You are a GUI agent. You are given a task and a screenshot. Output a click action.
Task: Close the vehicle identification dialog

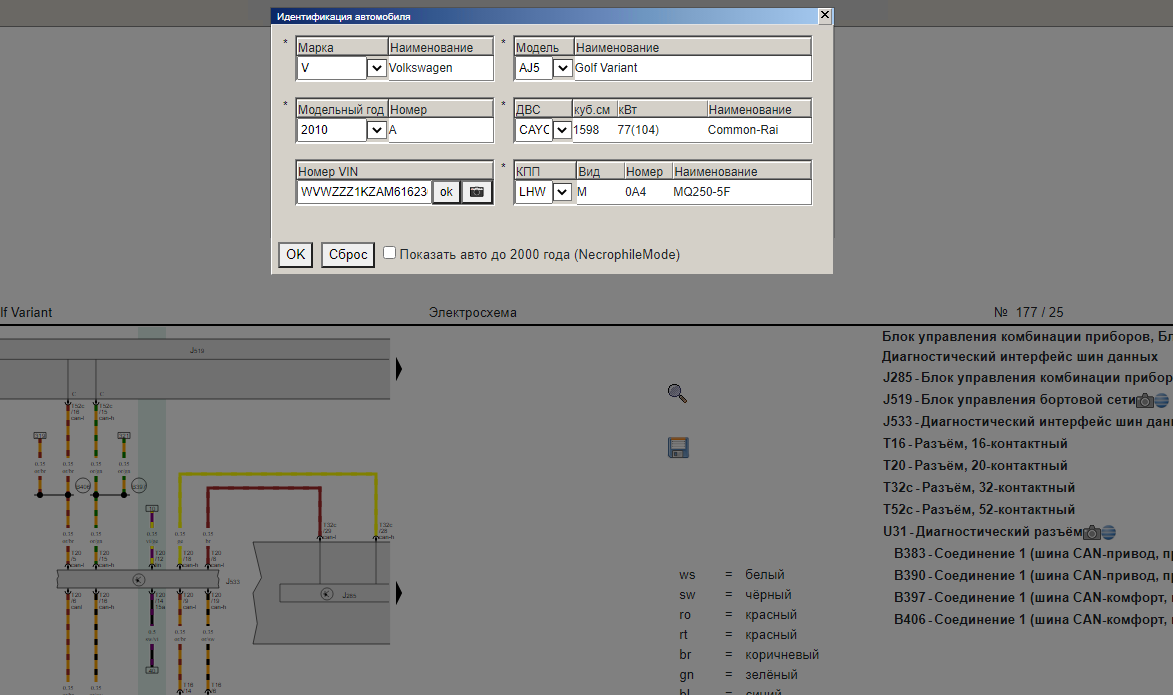tap(824, 15)
